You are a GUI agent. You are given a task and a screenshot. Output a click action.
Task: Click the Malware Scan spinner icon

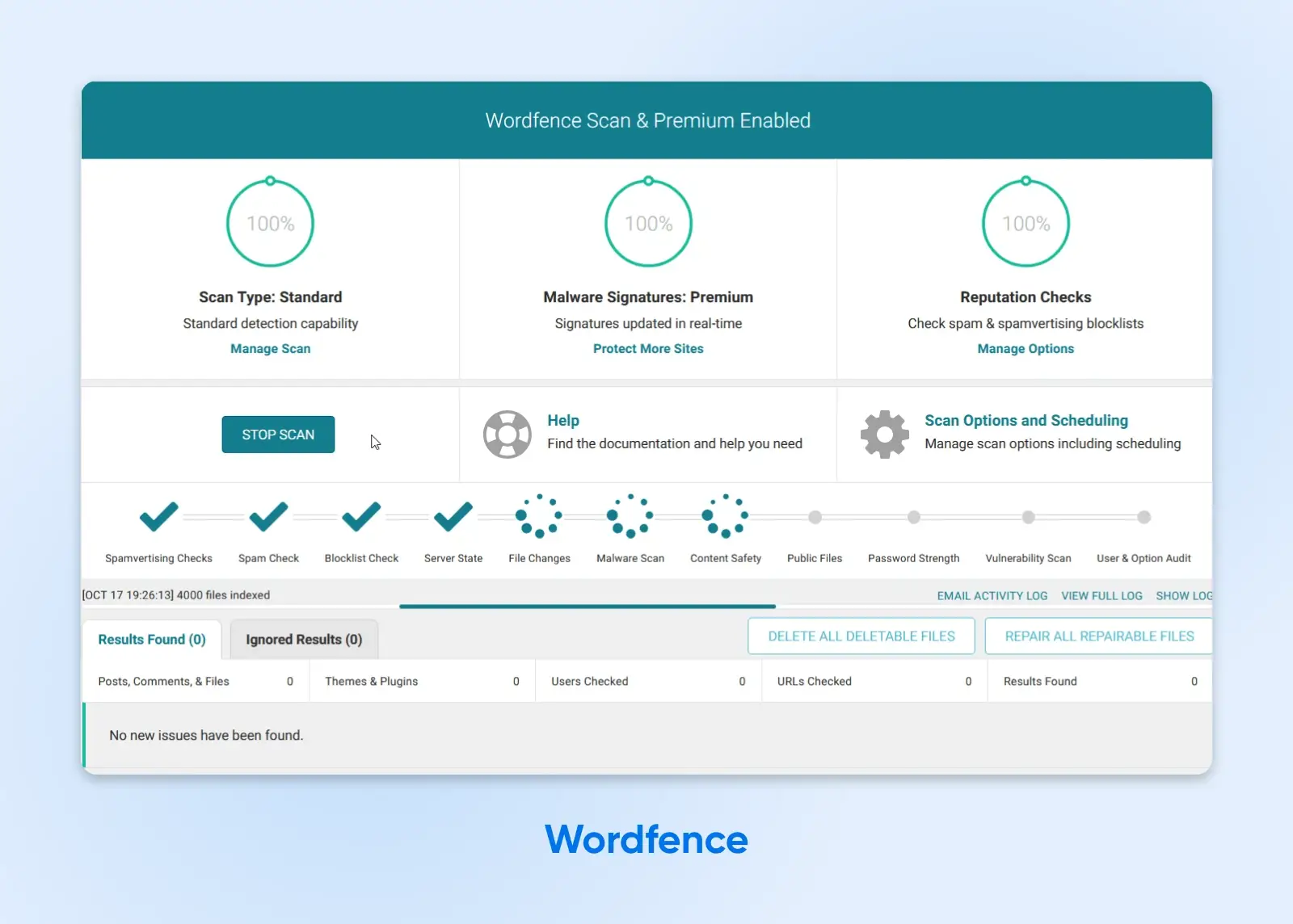coord(630,516)
